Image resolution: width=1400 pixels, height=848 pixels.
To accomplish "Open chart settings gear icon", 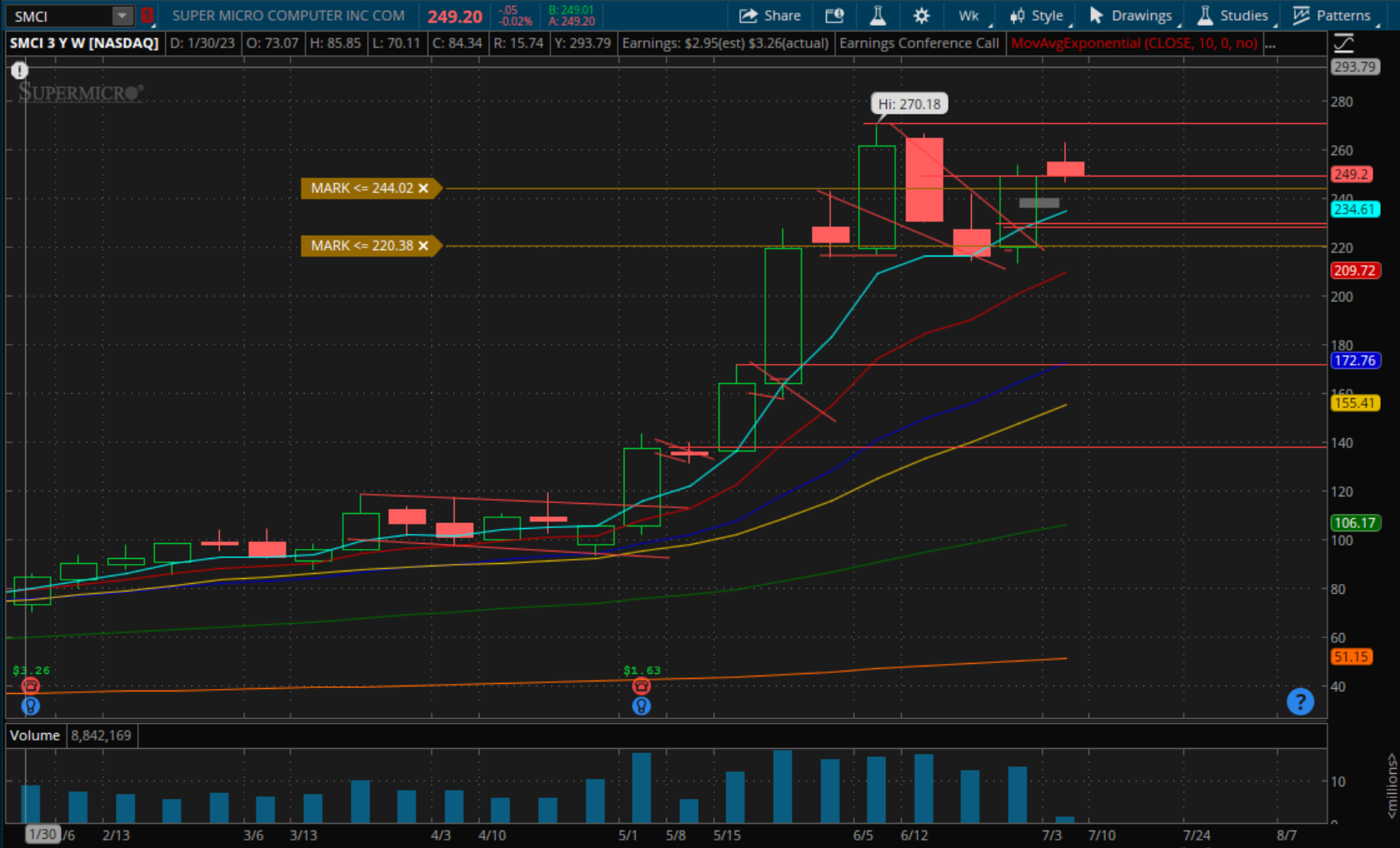I will [921, 15].
